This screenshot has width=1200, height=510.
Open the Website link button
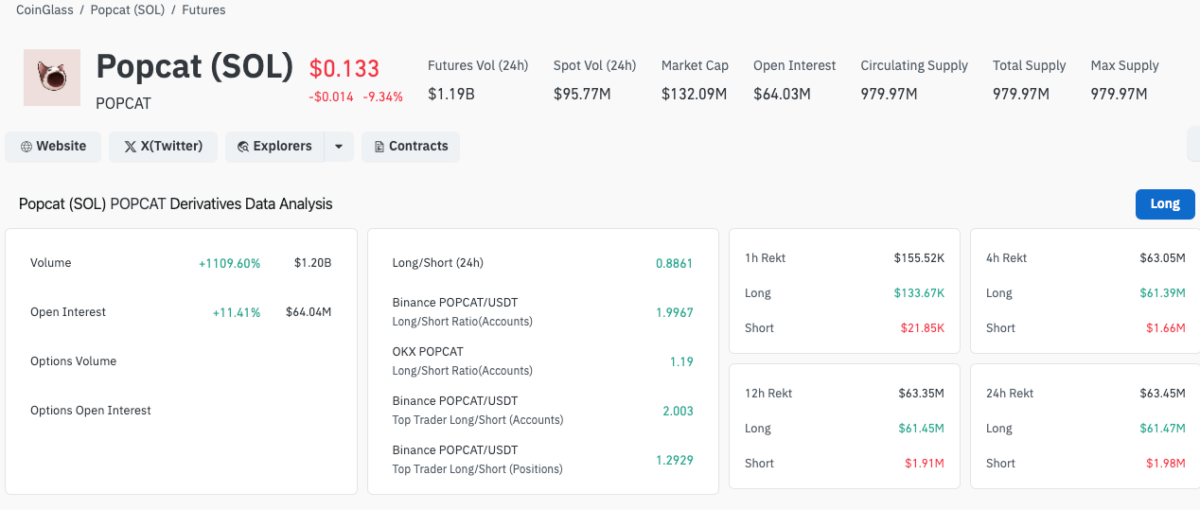53,146
